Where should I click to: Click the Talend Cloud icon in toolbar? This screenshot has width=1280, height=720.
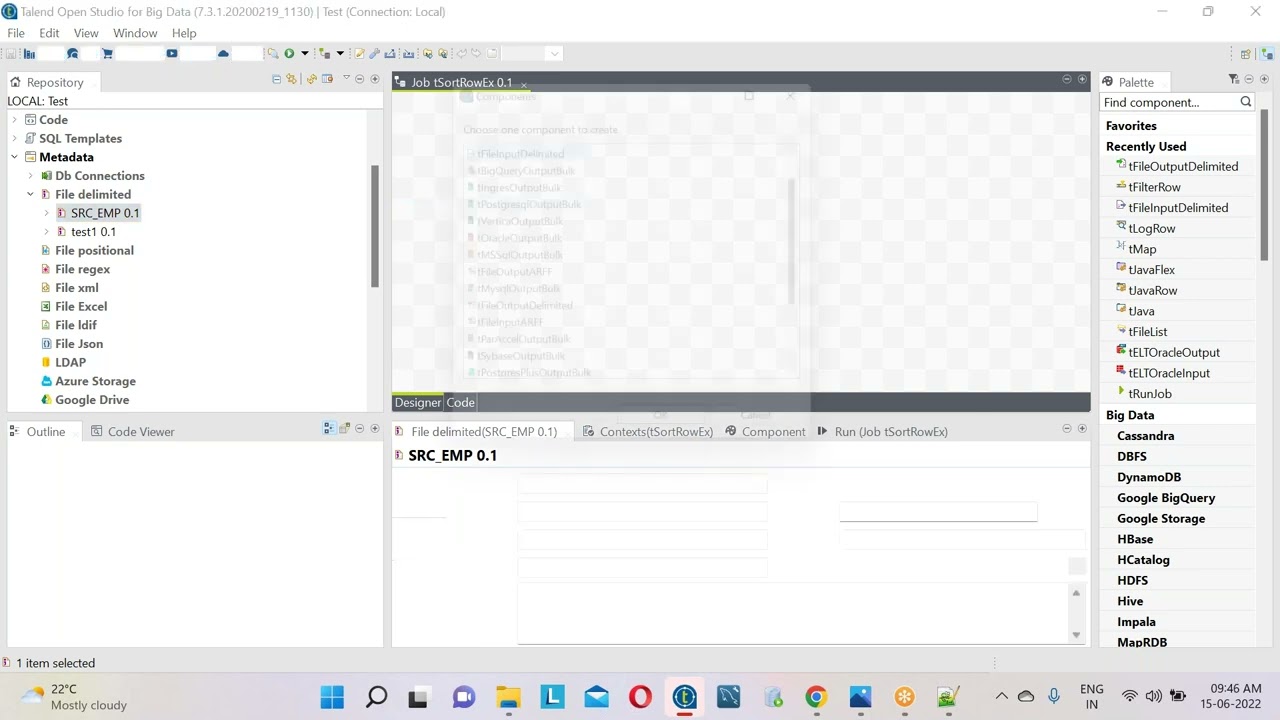tap(223, 53)
